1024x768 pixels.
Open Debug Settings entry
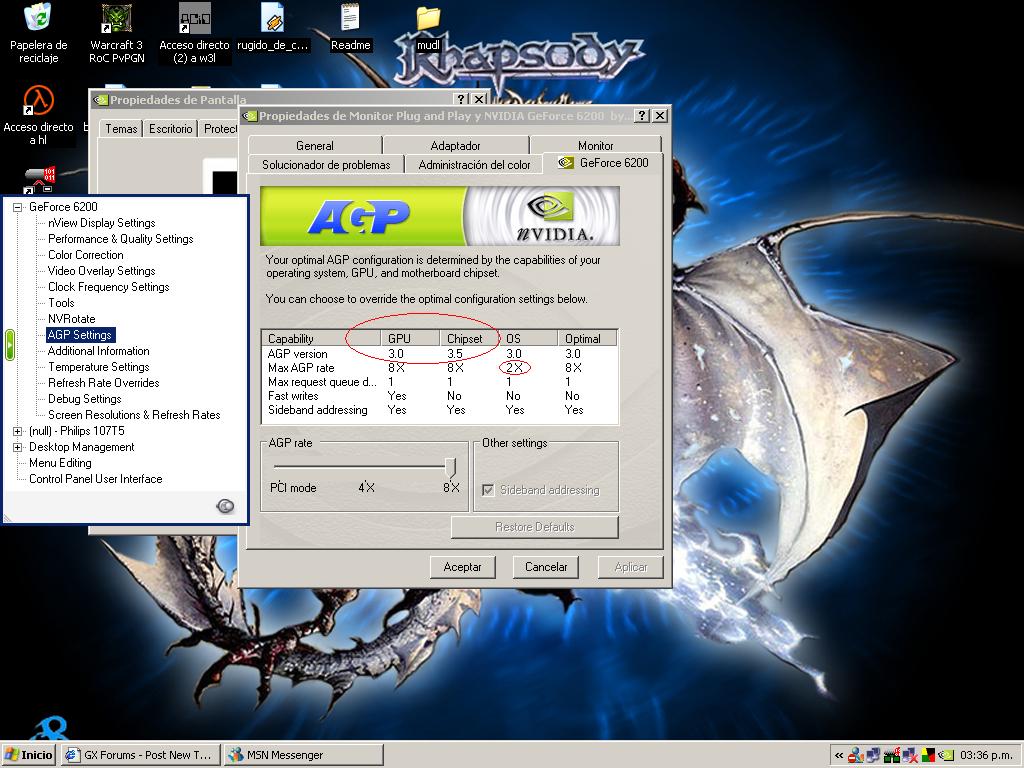pyautogui.click(x=85, y=399)
